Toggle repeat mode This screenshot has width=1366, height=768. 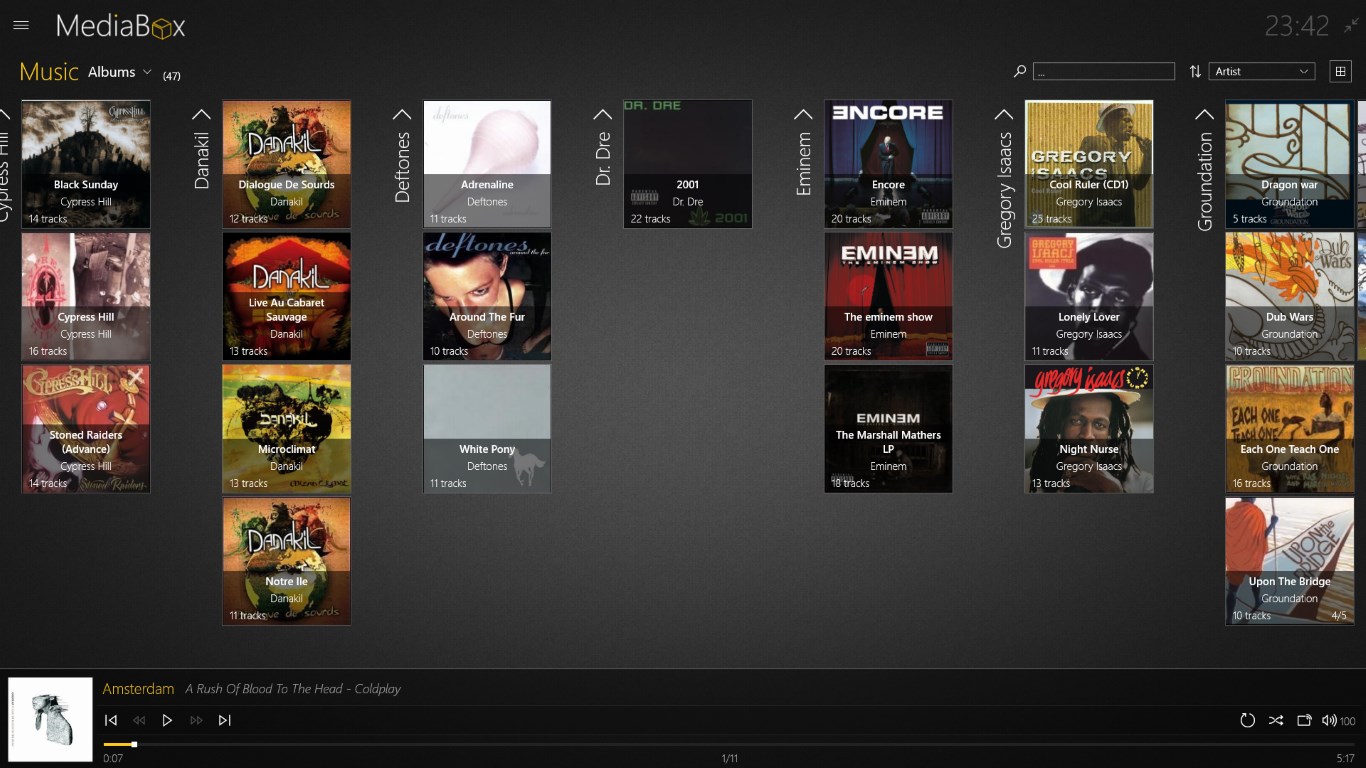click(1247, 720)
